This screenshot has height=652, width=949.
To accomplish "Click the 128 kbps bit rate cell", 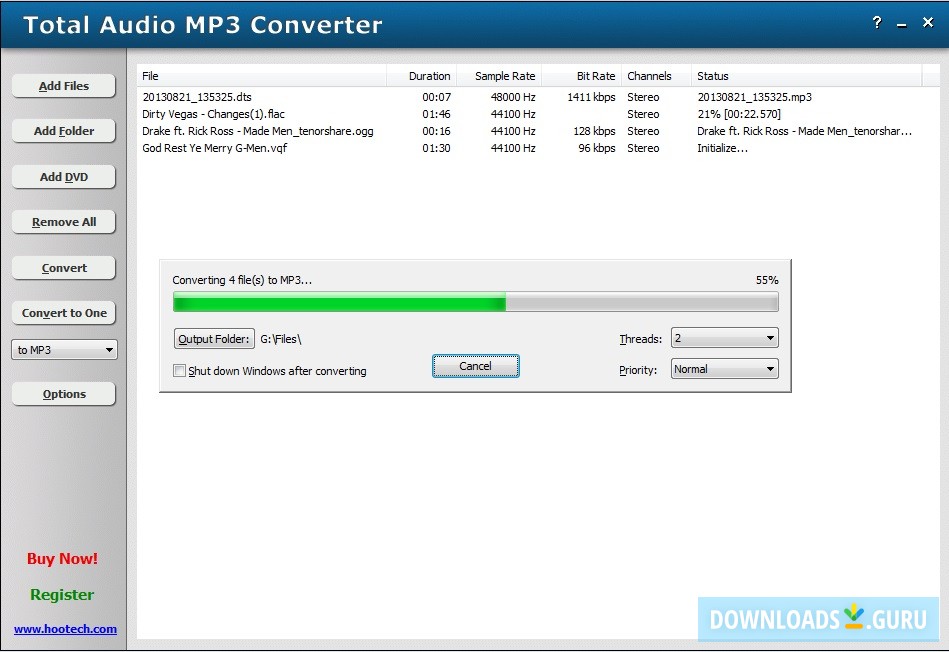I will [x=594, y=131].
